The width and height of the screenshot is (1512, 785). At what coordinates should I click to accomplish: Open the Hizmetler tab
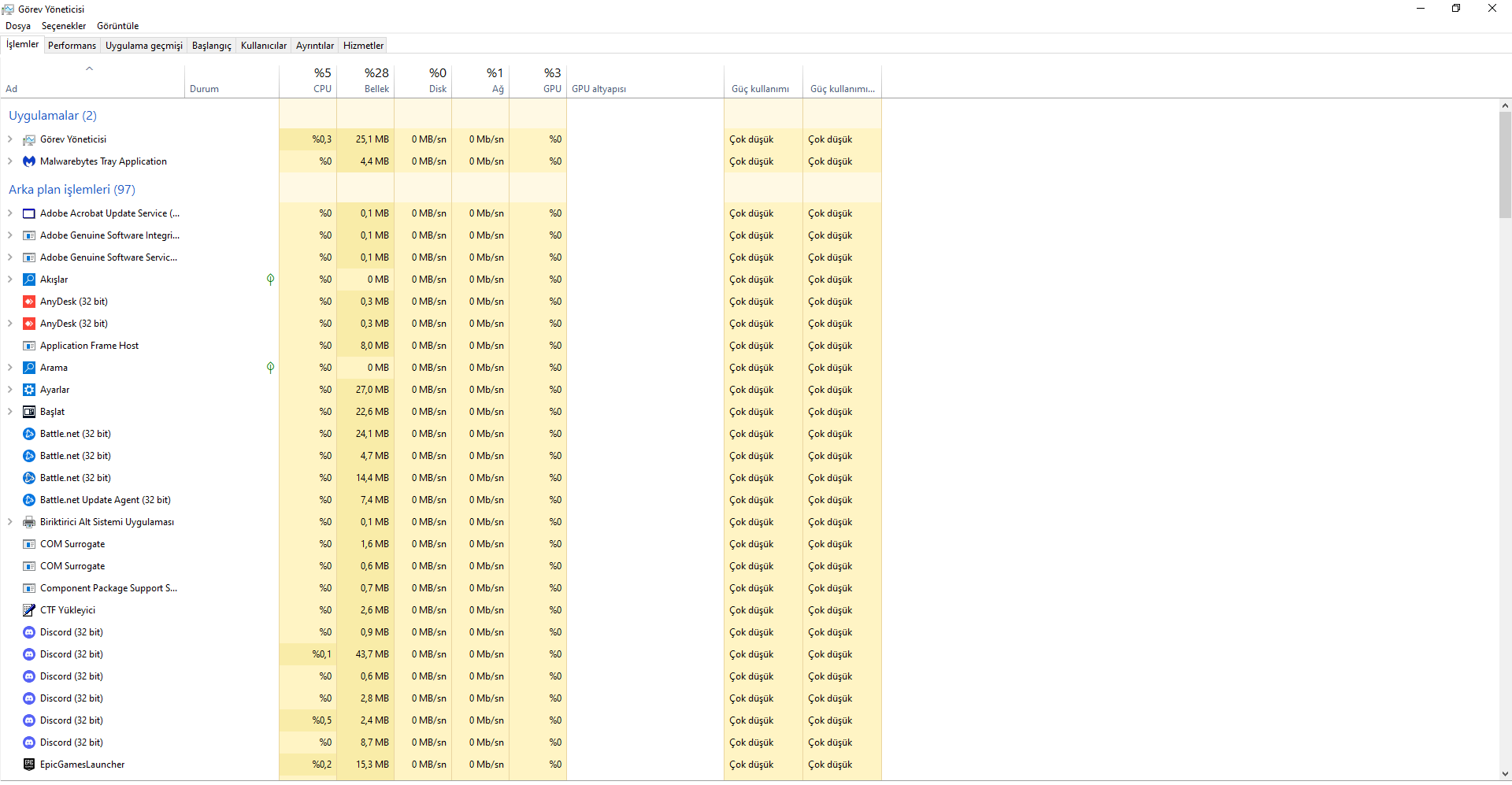(364, 46)
